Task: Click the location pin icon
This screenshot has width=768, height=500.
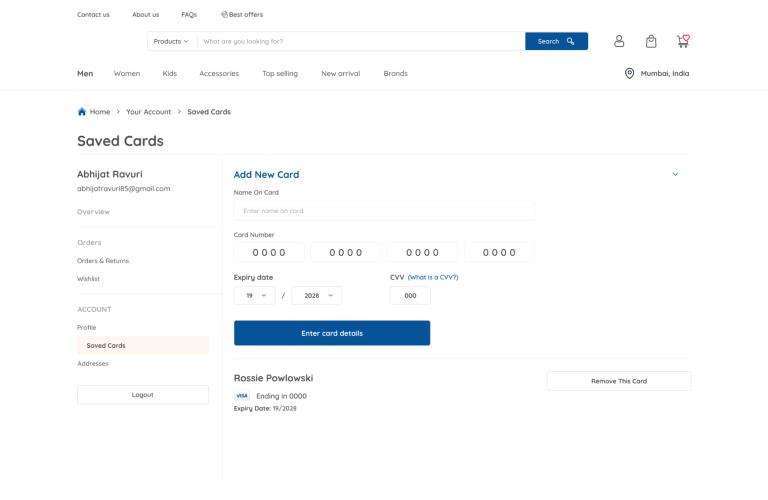Action: coord(629,73)
